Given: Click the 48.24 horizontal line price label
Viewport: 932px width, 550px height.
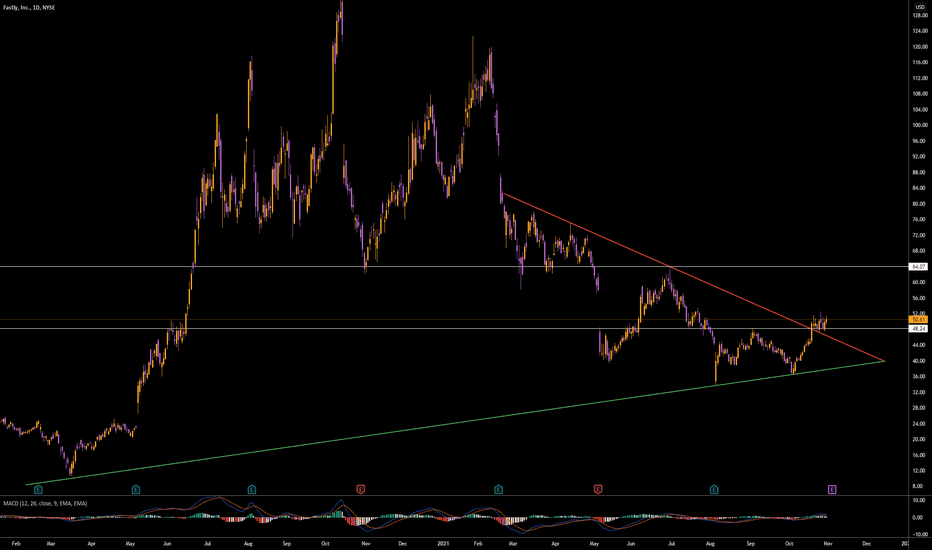Looking at the screenshot, I should [x=919, y=329].
